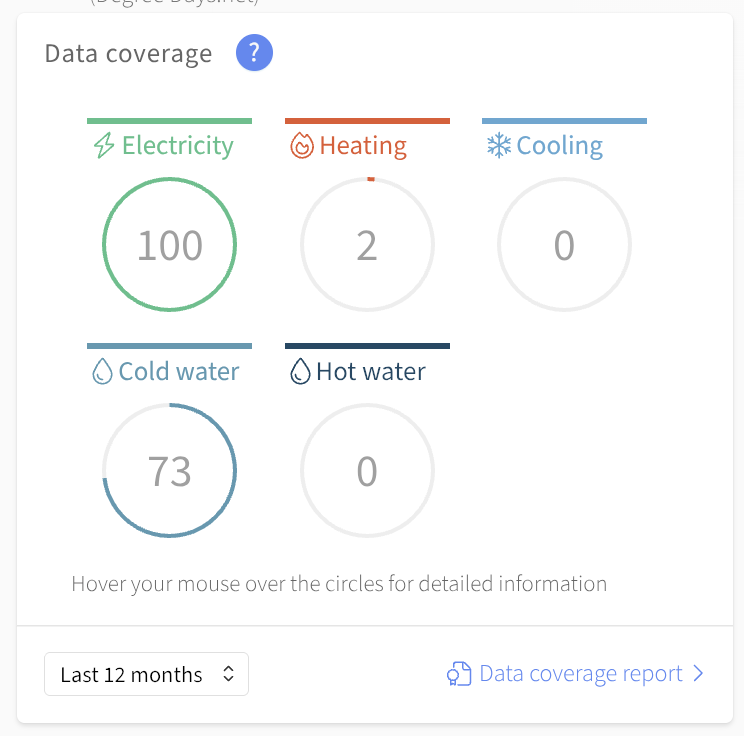Click the Electricity lightning bolt icon

pos(104,145)
